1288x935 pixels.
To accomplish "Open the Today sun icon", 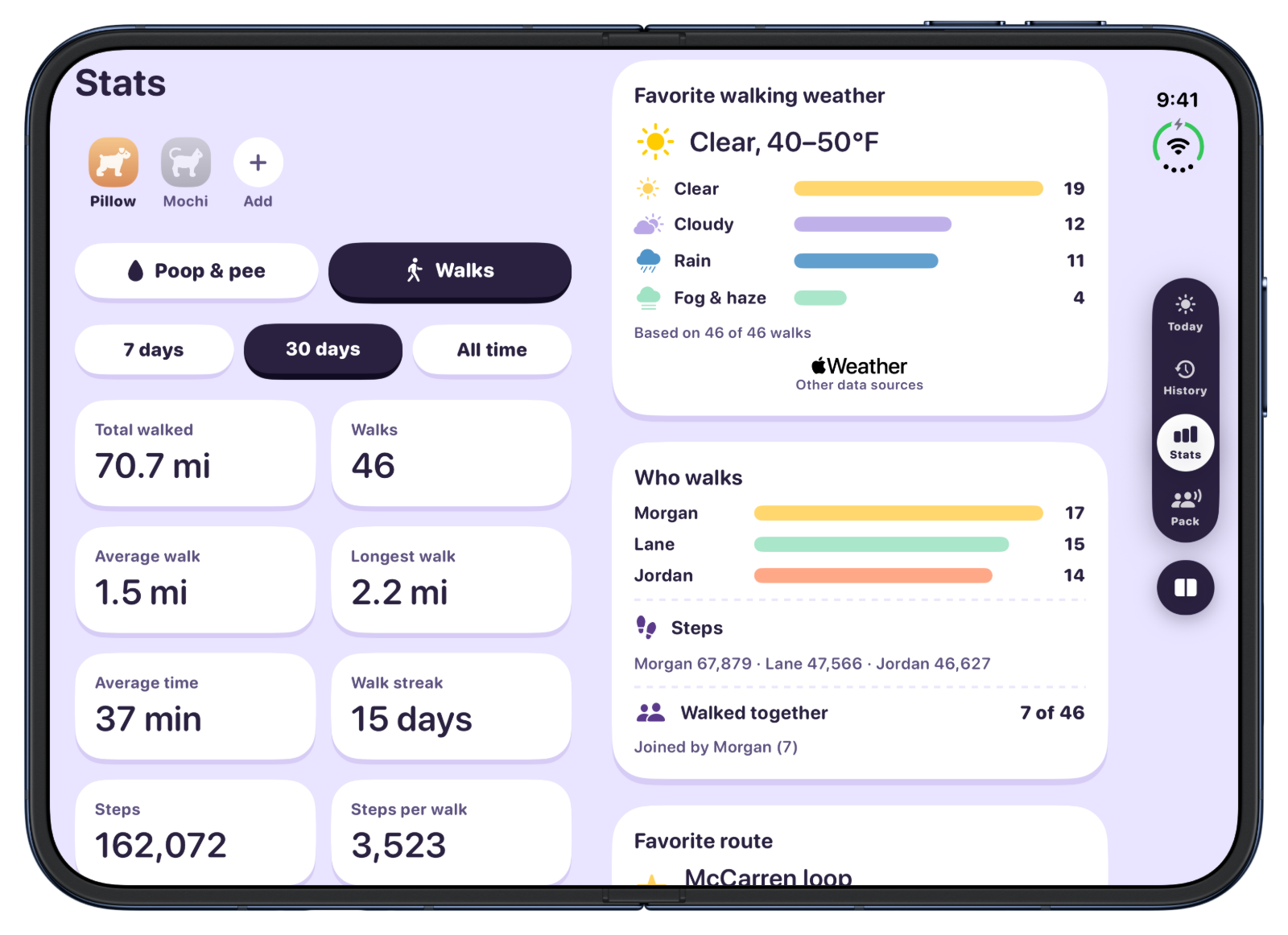I will coord(1185,304).
